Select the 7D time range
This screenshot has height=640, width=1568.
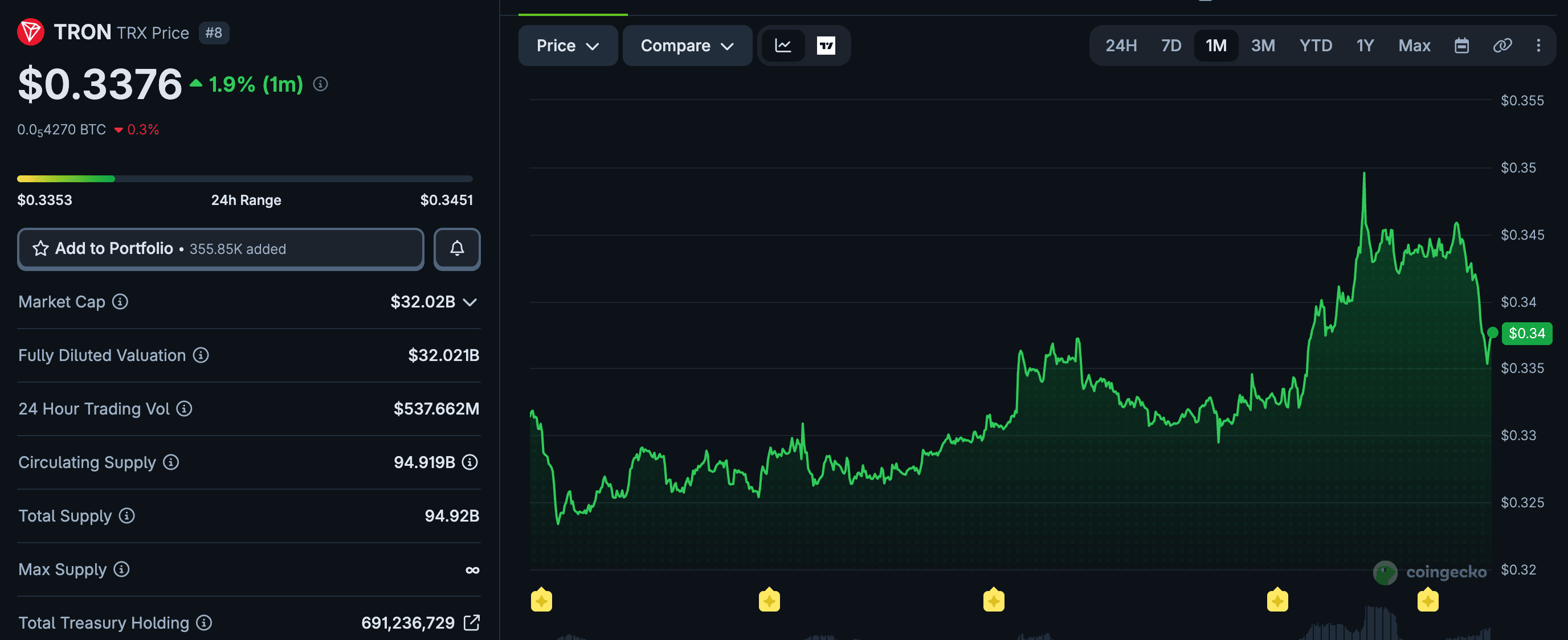[x=1171, y=46]
